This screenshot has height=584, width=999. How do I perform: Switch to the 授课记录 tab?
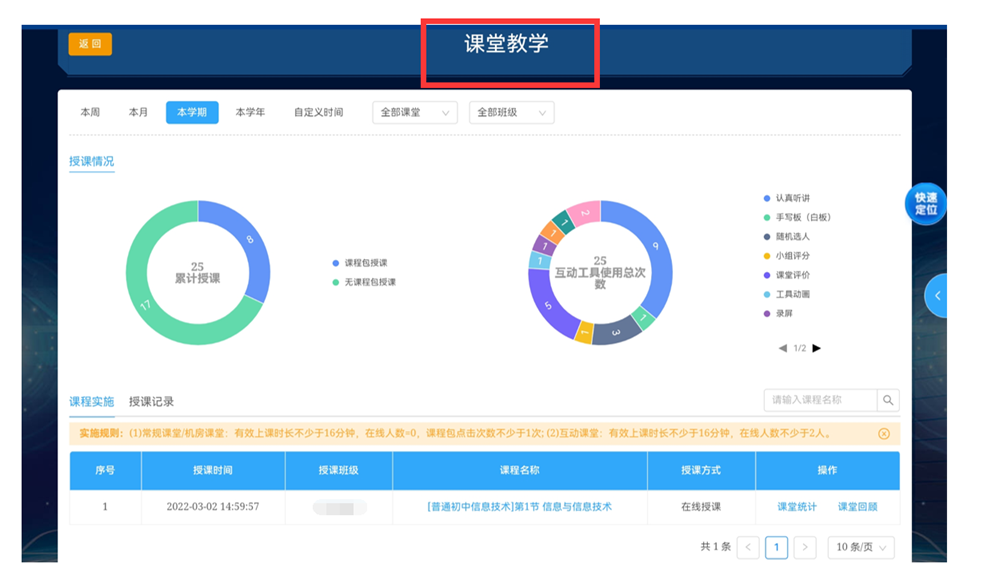tap(151, 401)
